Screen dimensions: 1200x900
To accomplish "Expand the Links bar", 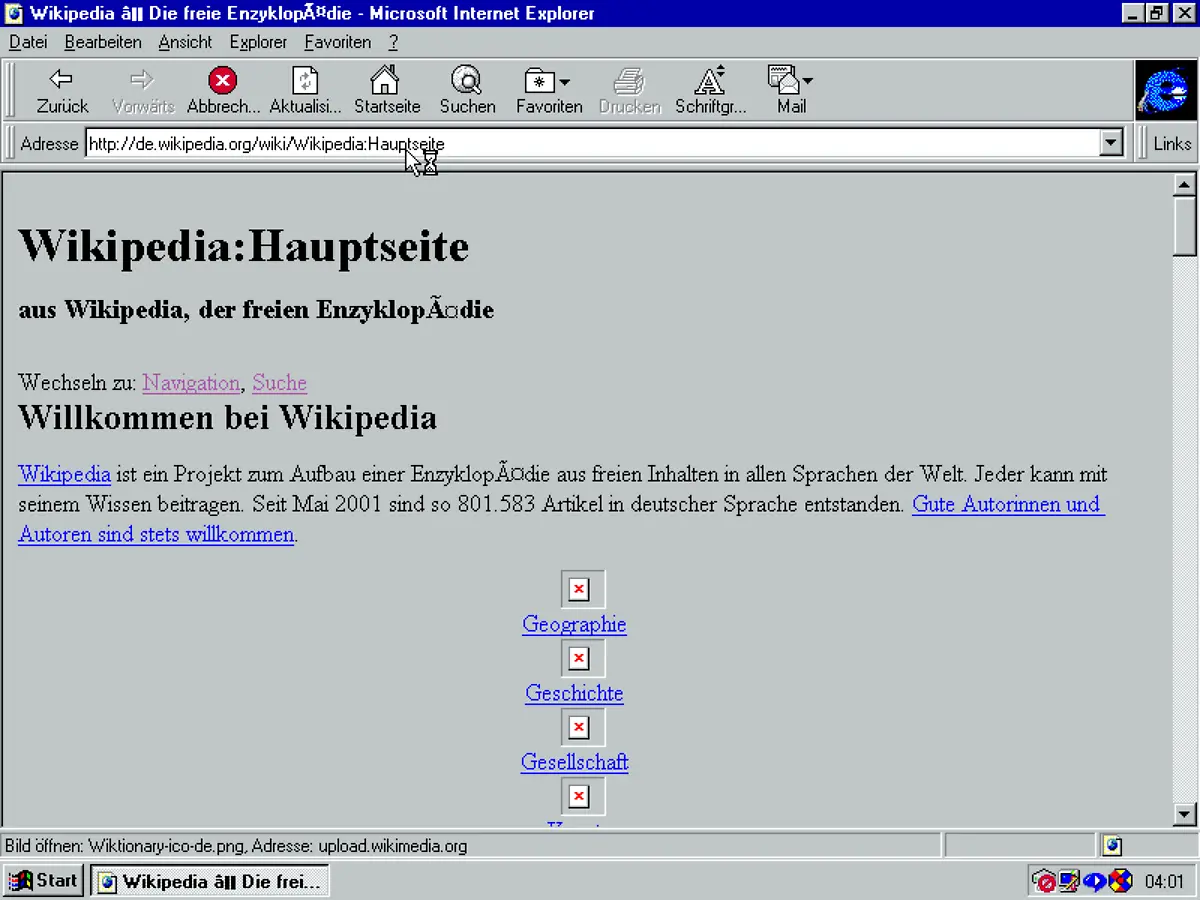I will point(1170,143).
